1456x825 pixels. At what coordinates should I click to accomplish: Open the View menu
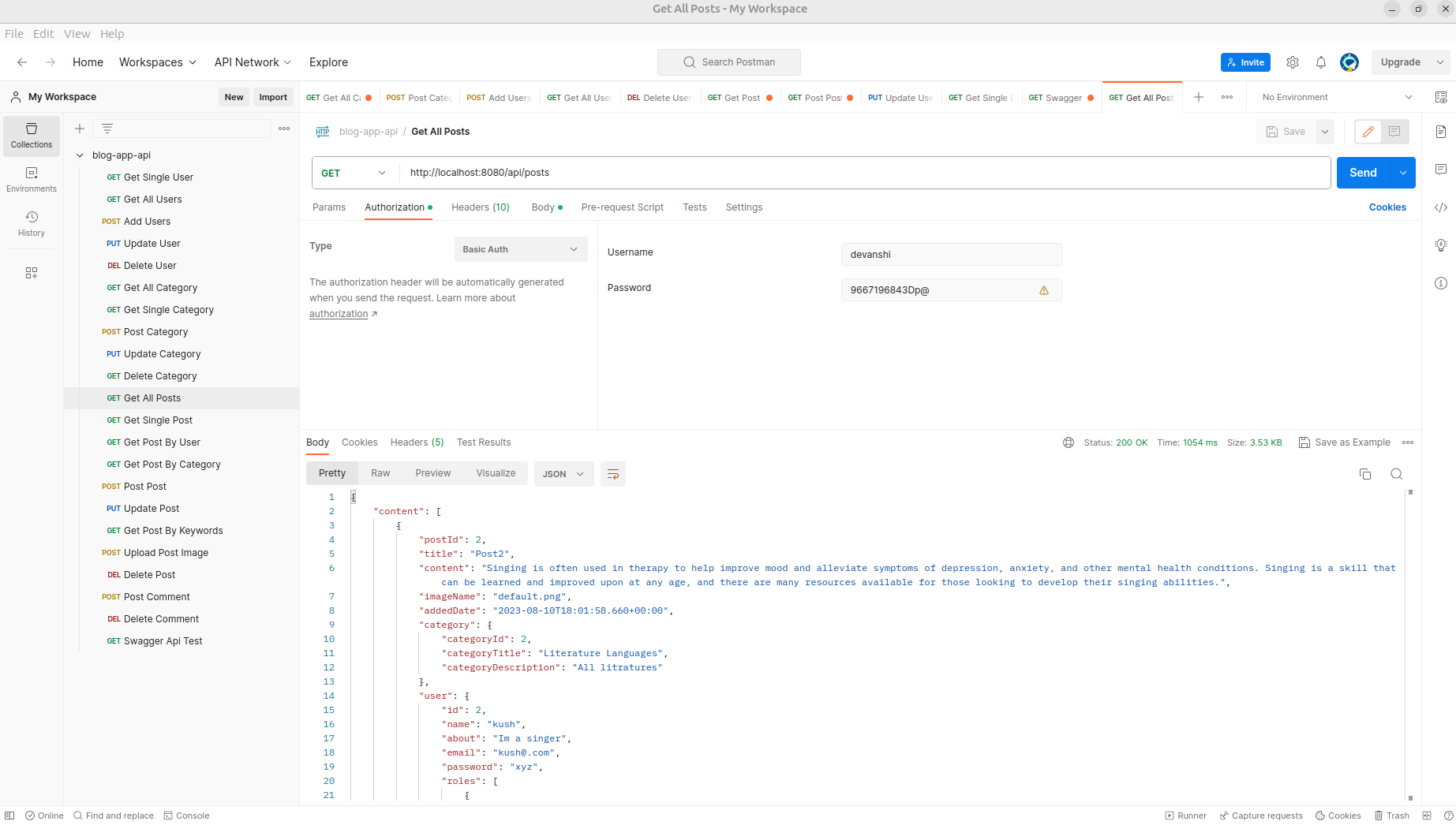tap(77, 33)
